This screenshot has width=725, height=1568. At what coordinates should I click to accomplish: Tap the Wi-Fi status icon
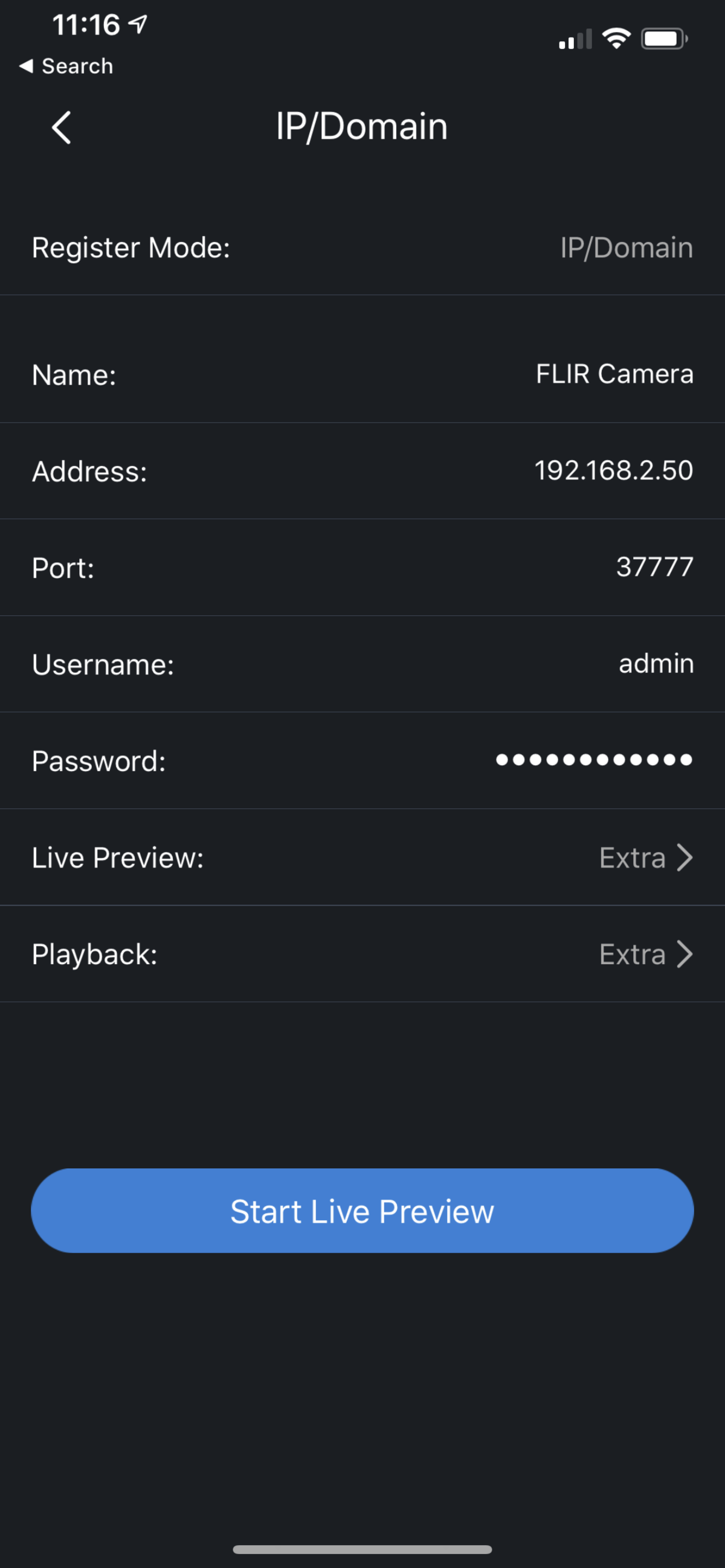point(616,39)
